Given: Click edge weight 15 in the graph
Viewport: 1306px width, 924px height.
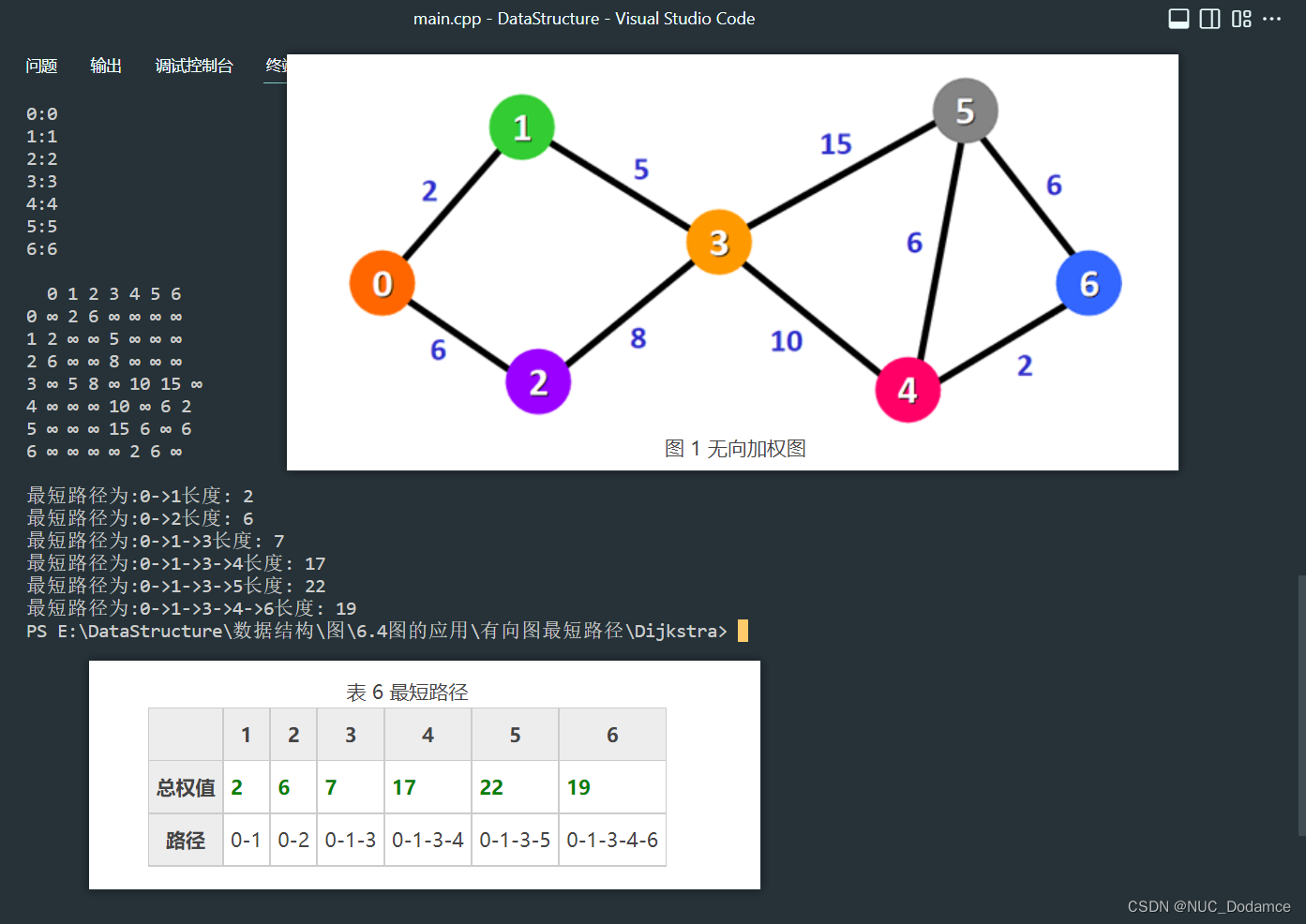Looking at the screenshot, I should point(836,144).
